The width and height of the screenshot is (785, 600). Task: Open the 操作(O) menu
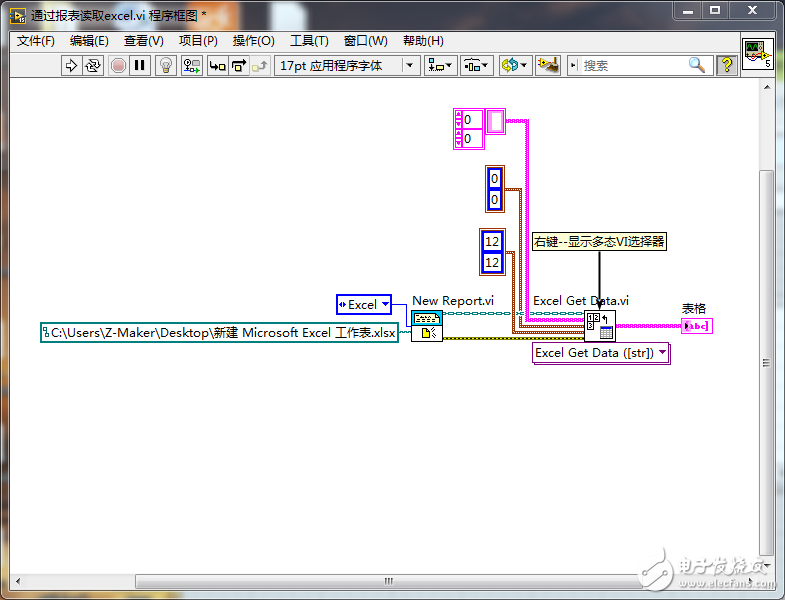(x=253, y=41)
